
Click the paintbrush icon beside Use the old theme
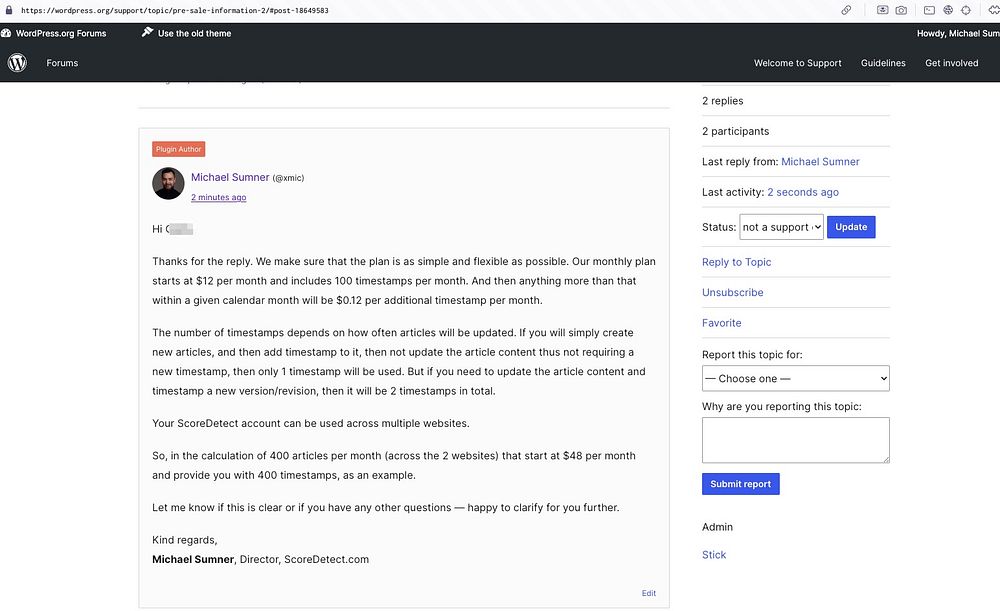click(x=147, y=33)
